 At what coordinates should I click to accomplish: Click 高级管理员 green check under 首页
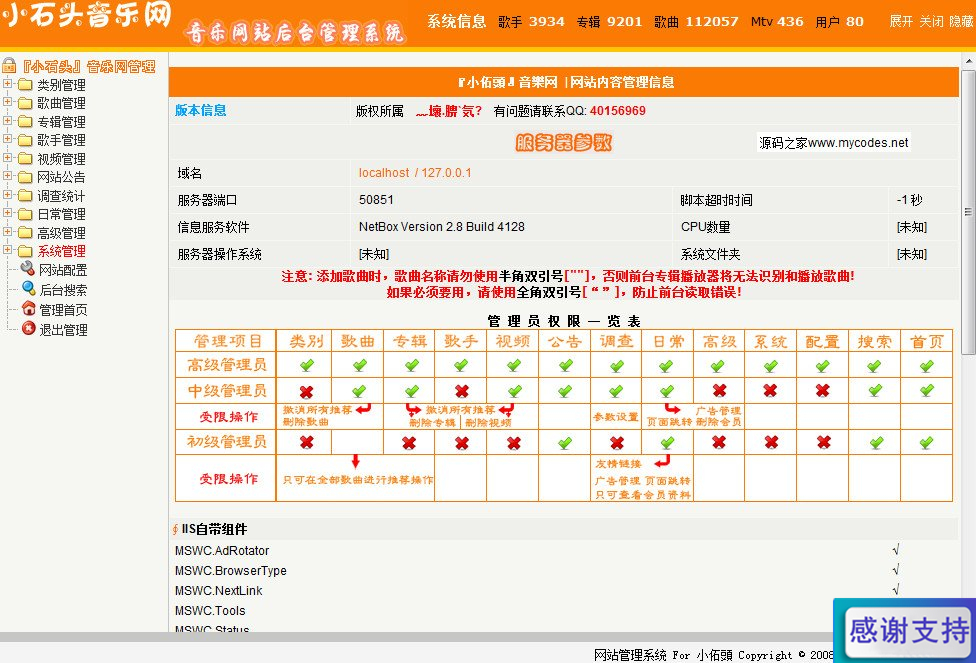pyautogui.click(x=927, y=365)
